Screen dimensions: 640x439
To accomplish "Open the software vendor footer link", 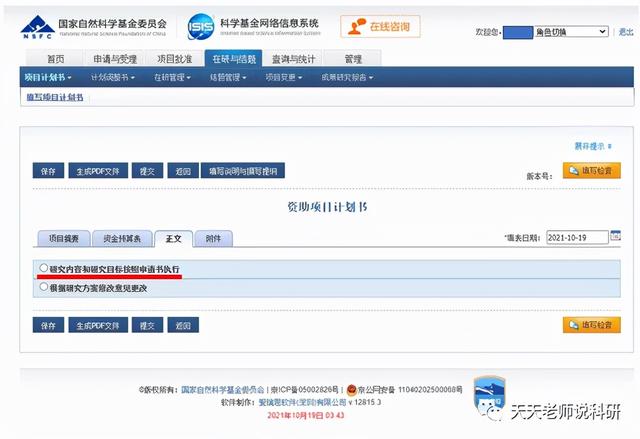I will pyautogui.click(x=302, y=402).
